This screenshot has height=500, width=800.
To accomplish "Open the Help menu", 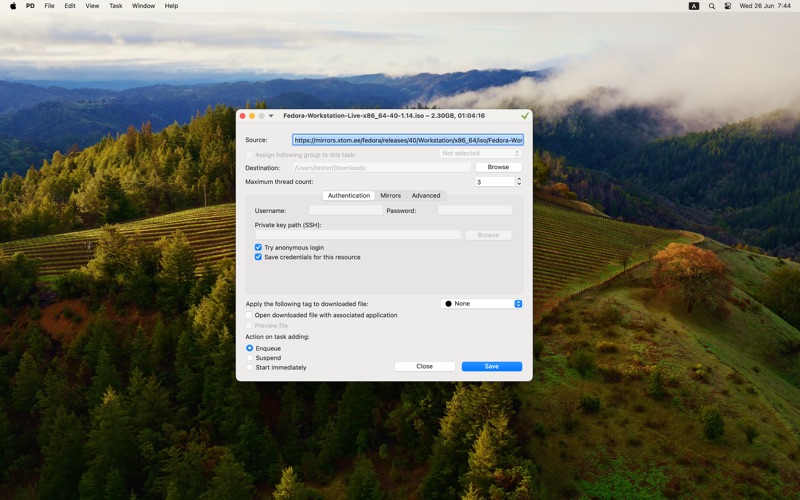I will coord(171,6).
